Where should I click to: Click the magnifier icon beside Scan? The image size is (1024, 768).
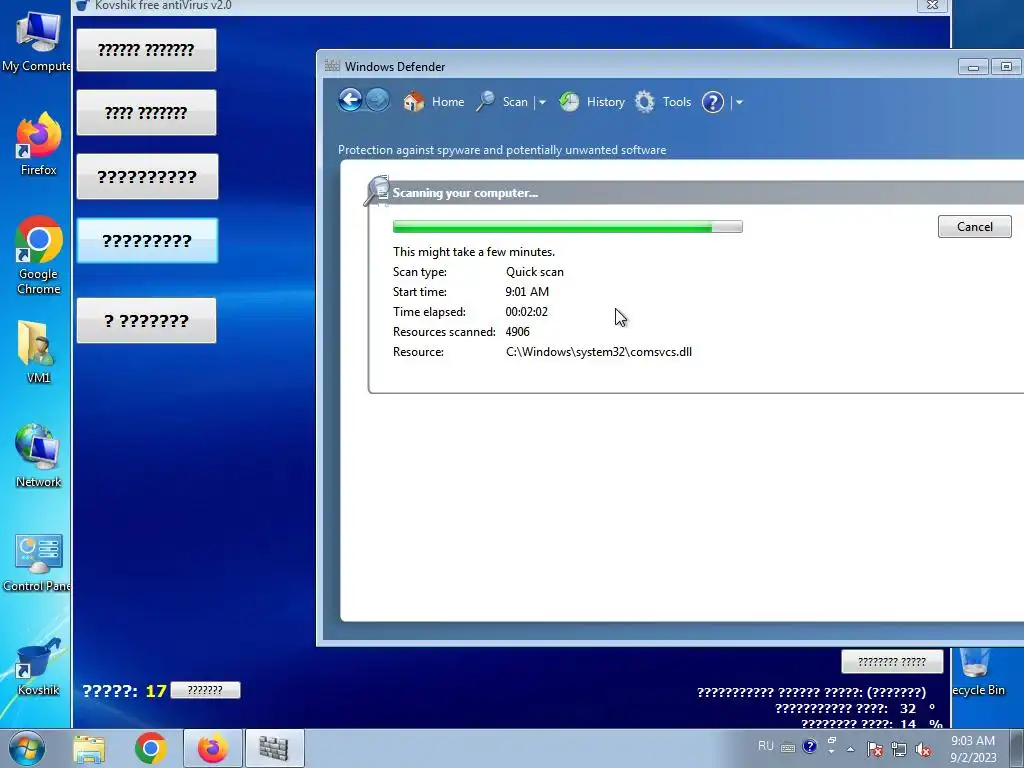(x=485, y=101)
